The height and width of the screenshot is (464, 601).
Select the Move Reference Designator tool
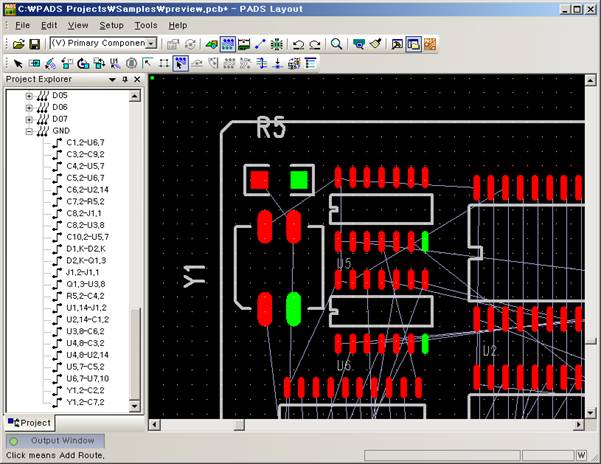[x=115, y=63]
